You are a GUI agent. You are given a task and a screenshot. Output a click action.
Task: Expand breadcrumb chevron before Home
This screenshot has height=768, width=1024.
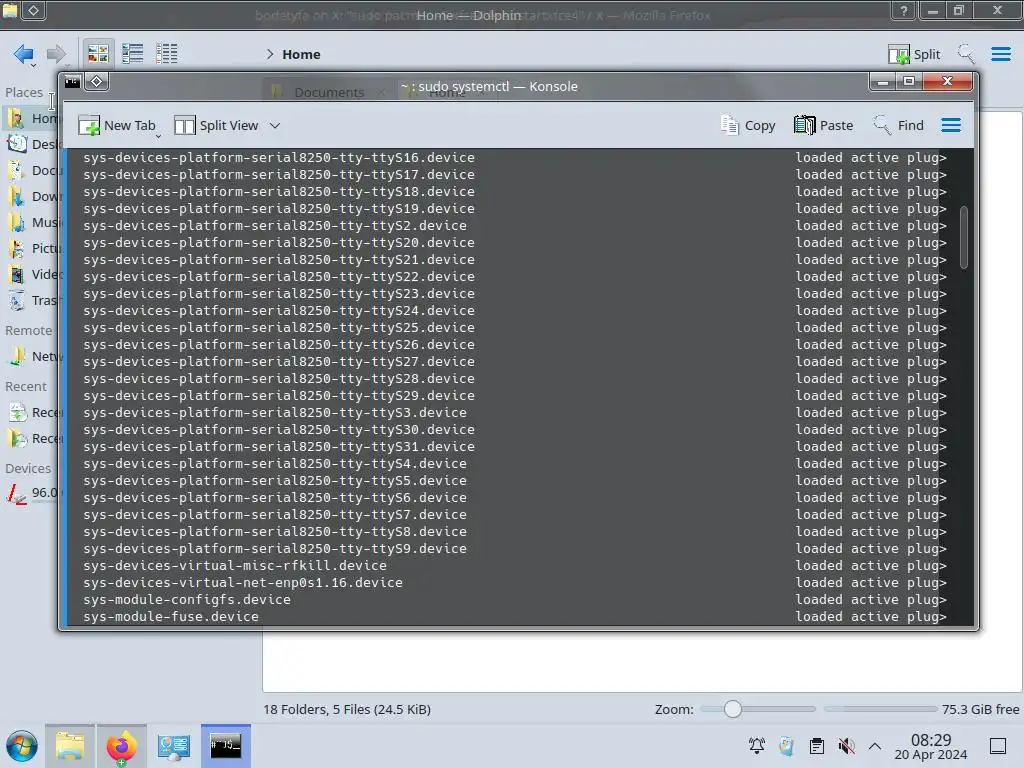[x=270, y=54]
